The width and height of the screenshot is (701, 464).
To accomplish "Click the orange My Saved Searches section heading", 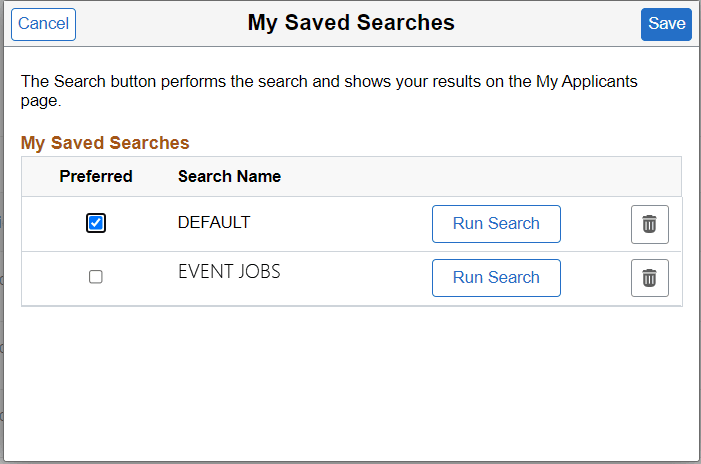I will 105,143.
